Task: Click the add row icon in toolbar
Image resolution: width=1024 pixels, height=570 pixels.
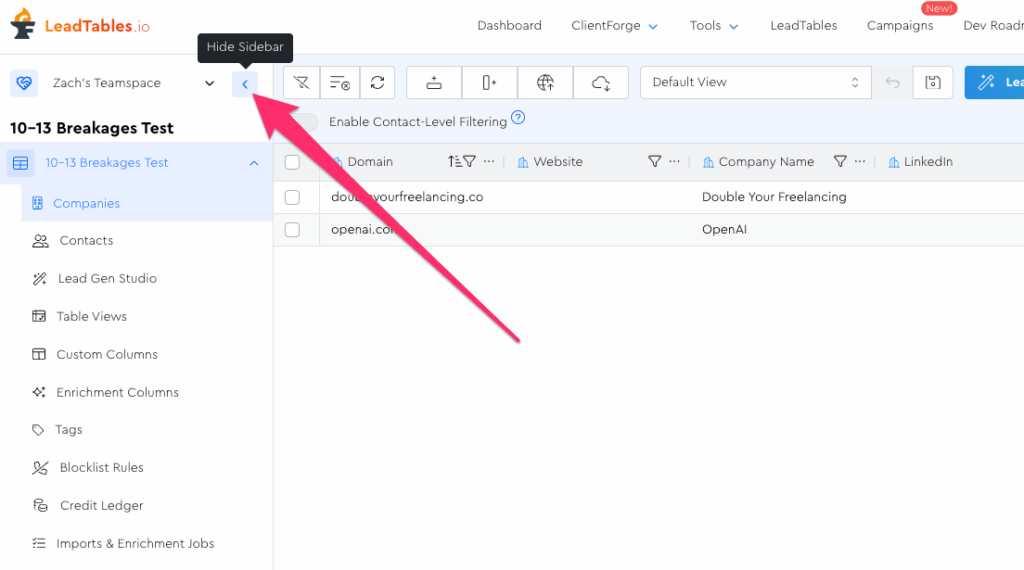Action: 434,83
